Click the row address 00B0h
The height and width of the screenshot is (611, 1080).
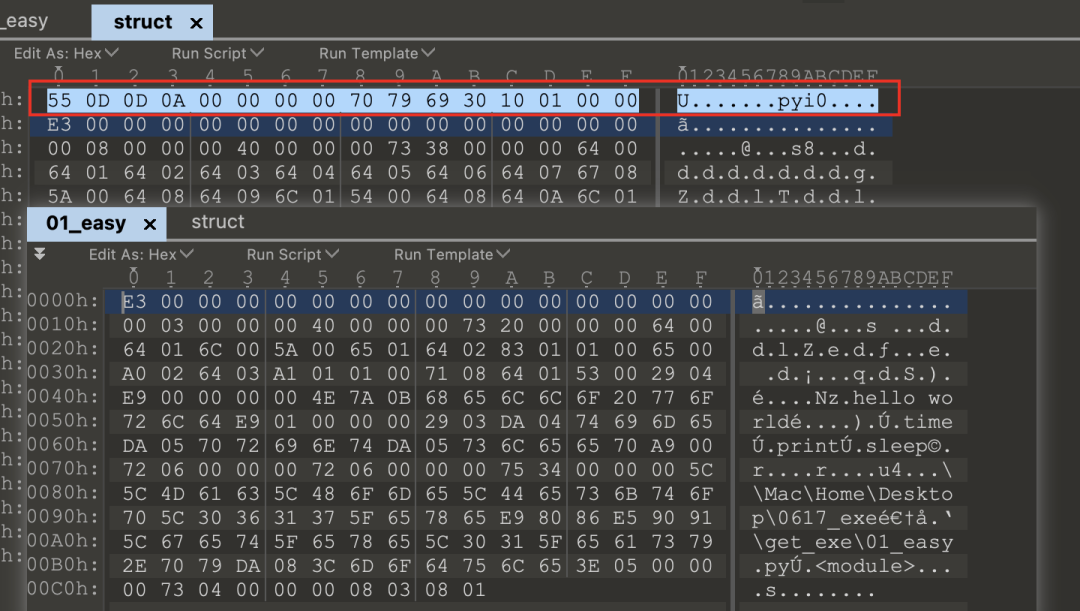[61, 566]
